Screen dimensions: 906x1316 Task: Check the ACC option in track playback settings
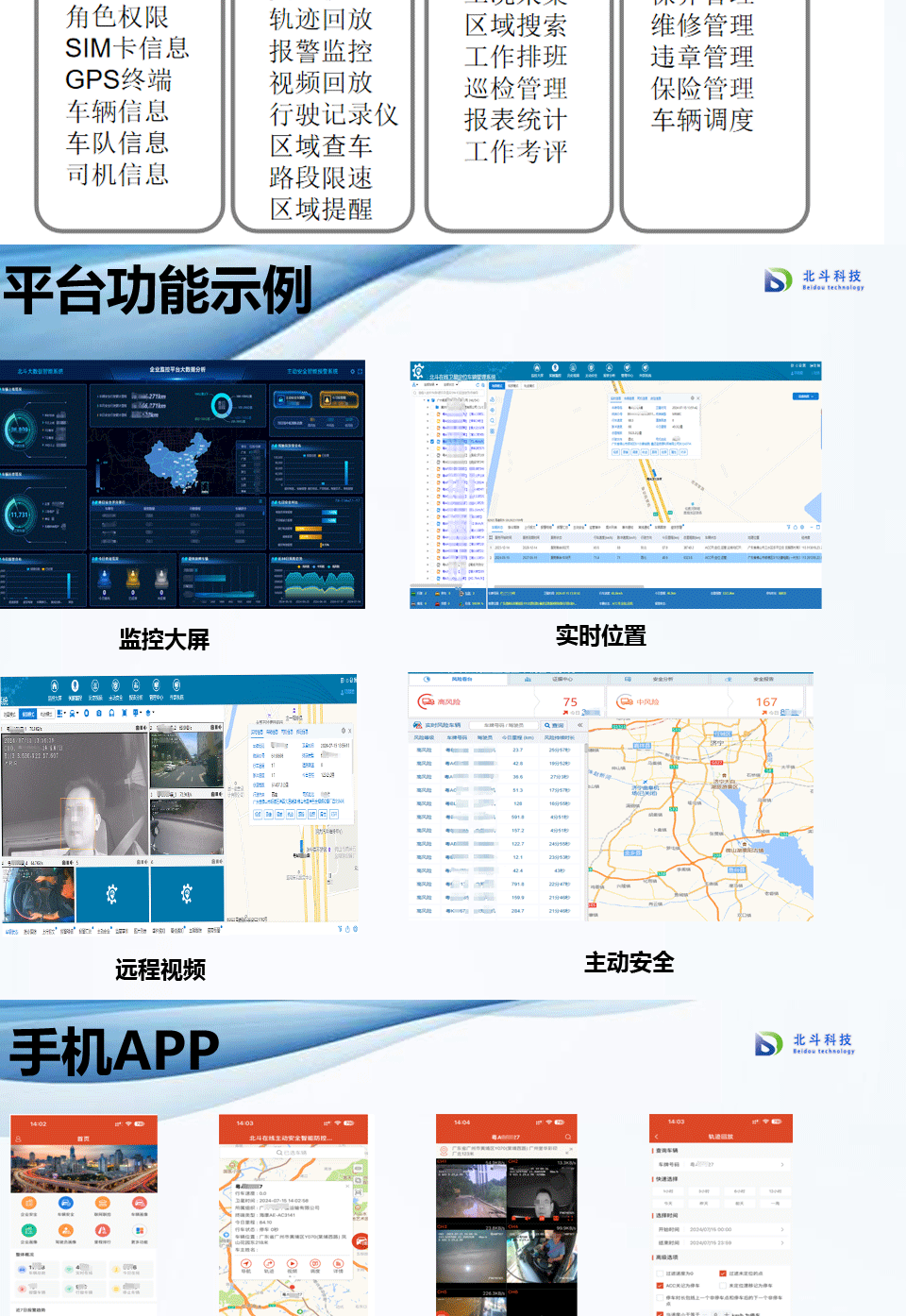pyautogui.click(x=660, y=1285)
